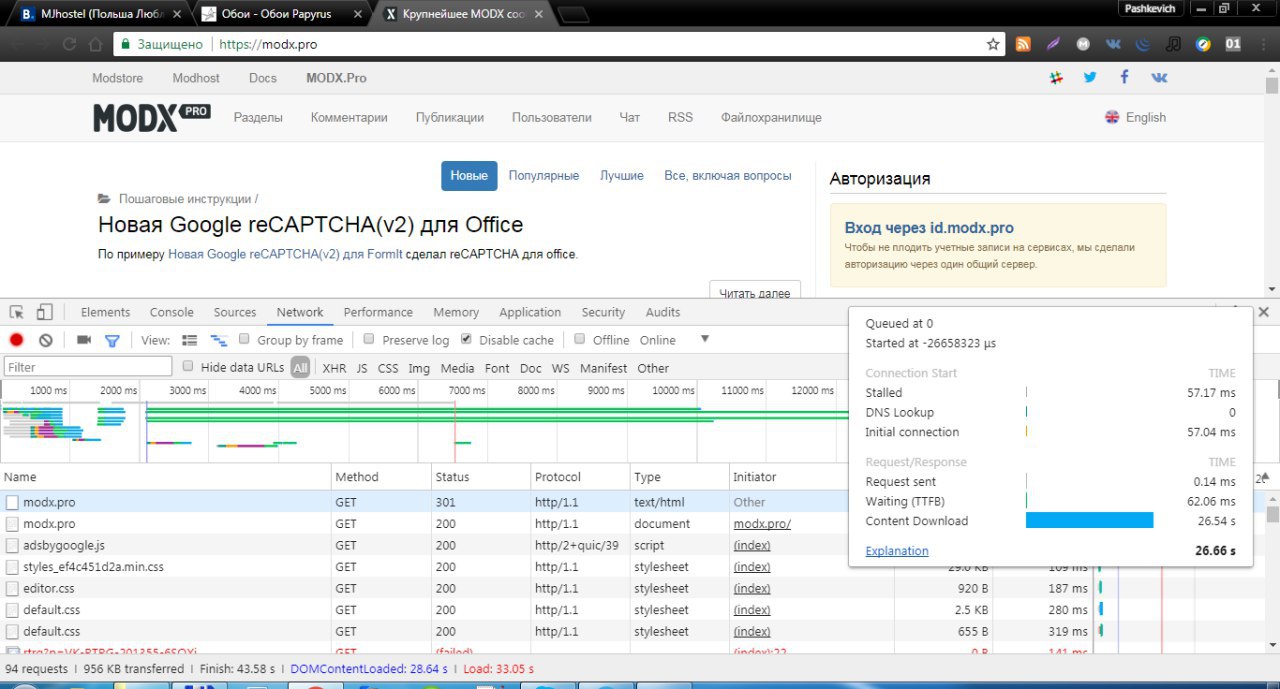Viewport: 1280px width, 689px height.
Task: Open the Application tab
Action: point(530,312)
